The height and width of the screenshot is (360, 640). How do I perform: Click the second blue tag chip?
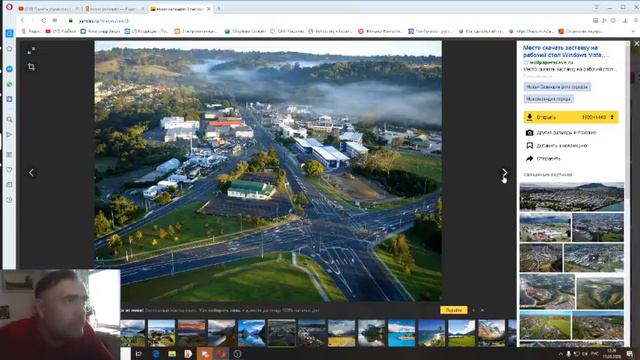549,99
